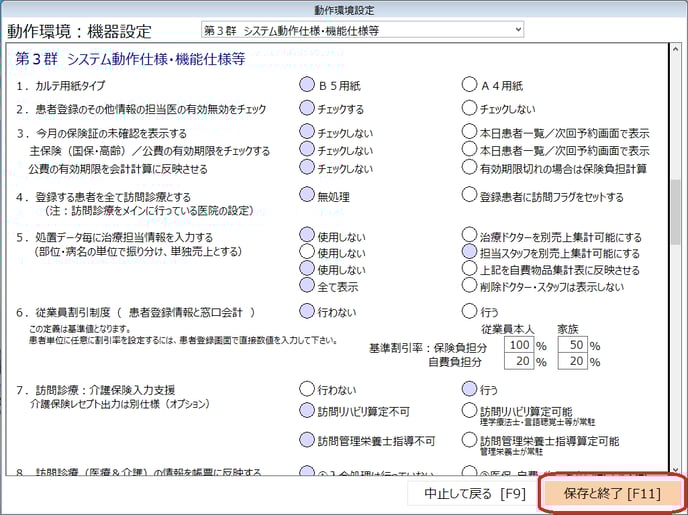Screen dimensions: 688x515
Task: Select 削除ドクター・スタッフは表示しない
Action: point(469,286)
